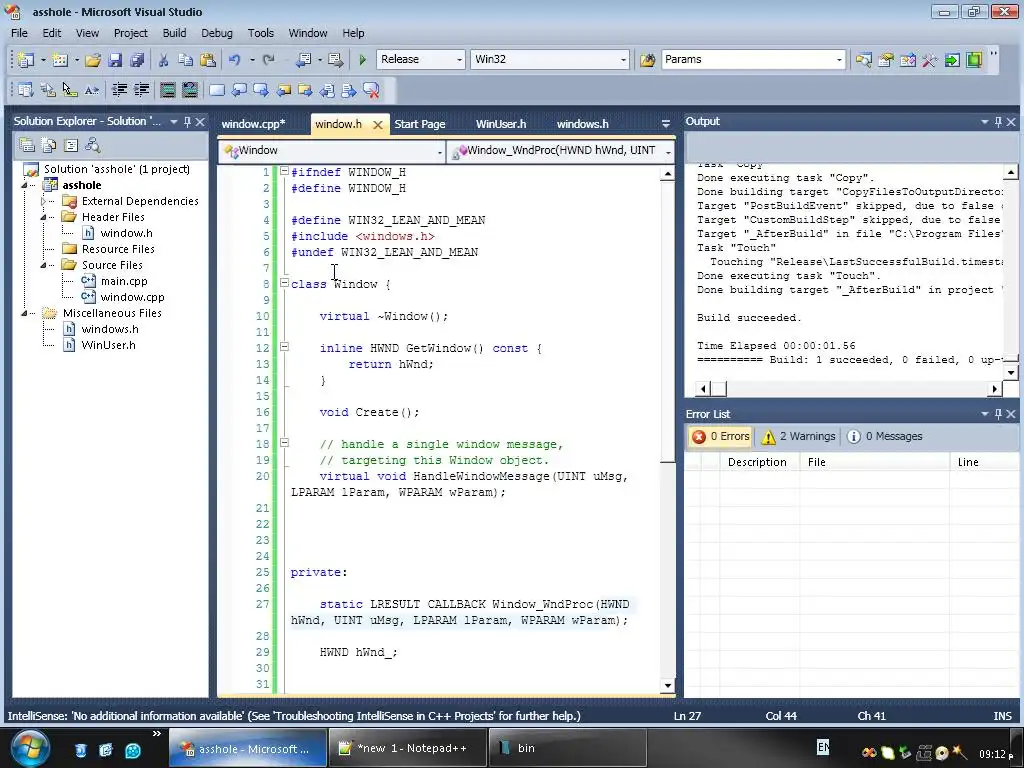Start debugging with the green play icon
This screenshot has width=1024, height=768.
point(362,59)
